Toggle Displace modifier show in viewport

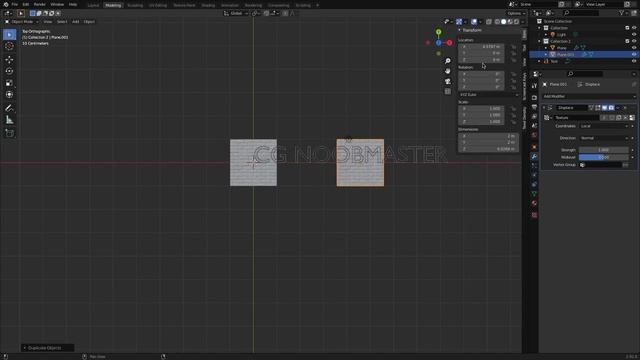604,108
